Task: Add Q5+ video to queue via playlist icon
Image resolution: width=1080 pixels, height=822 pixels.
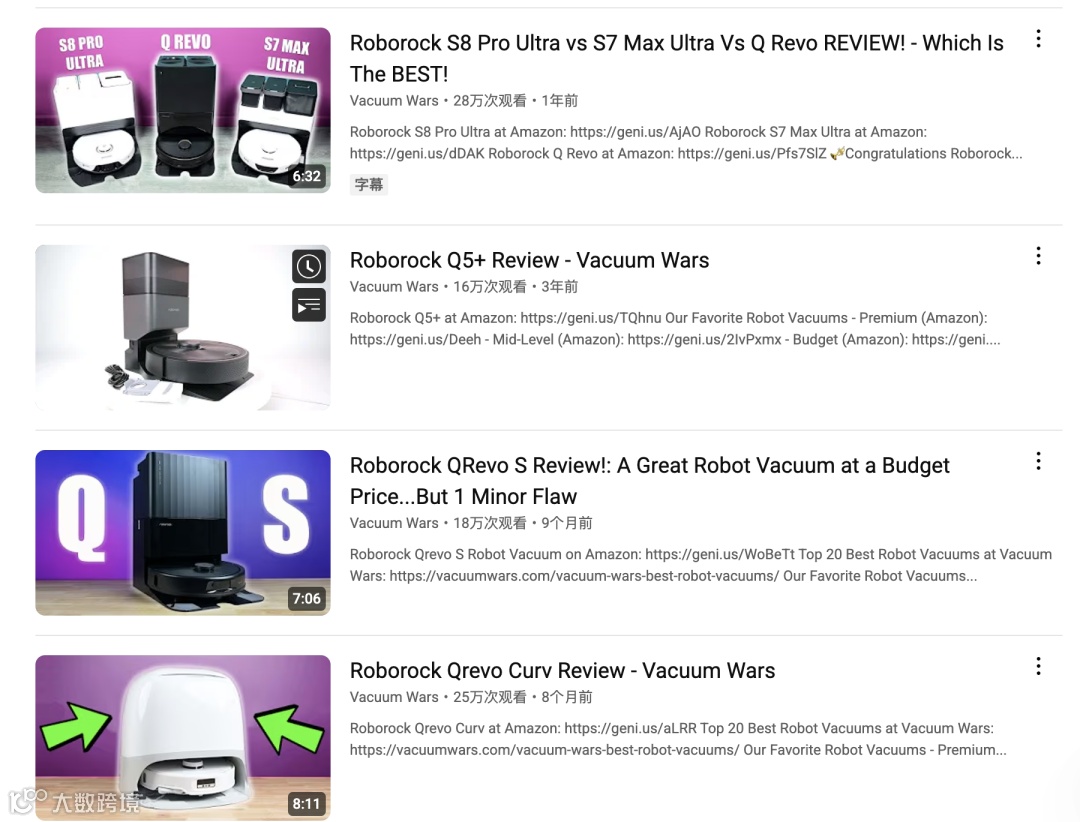Action: (309, 305)
